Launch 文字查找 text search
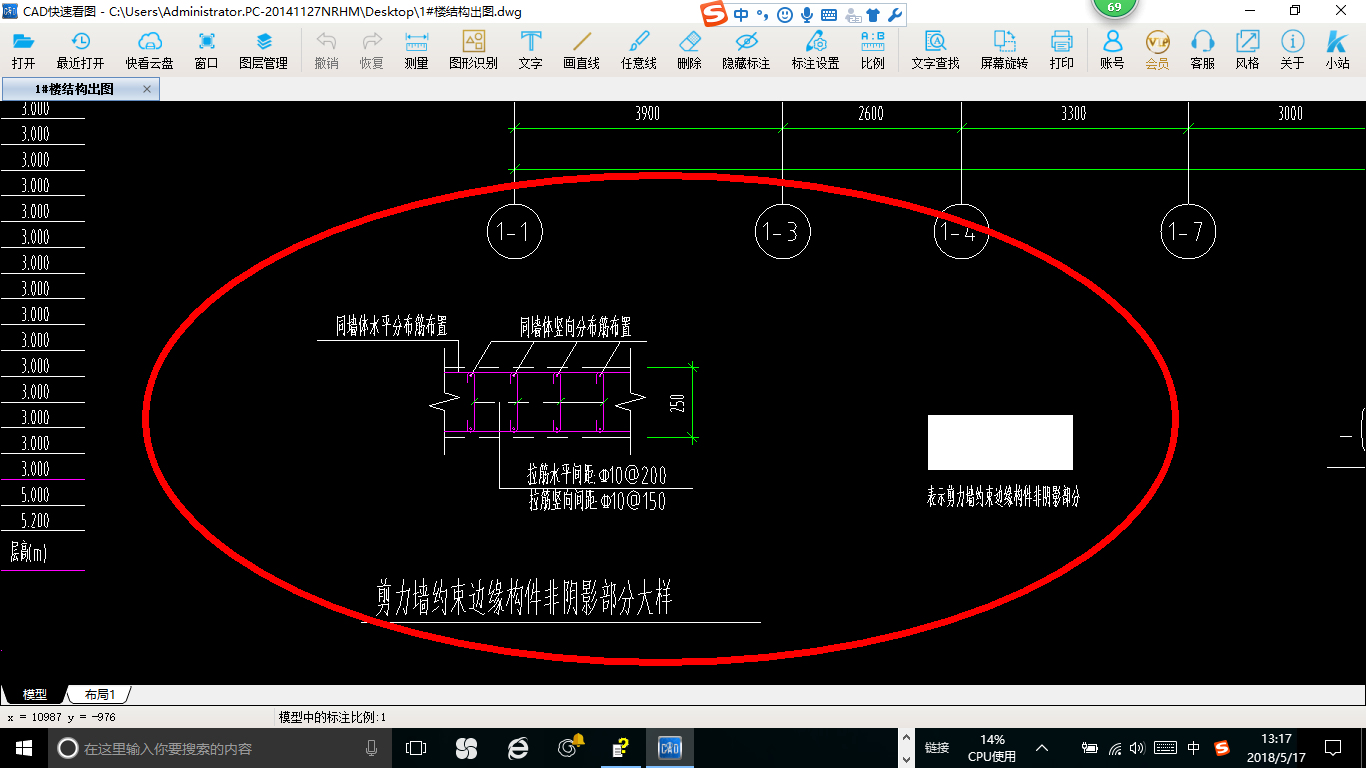 935,50
